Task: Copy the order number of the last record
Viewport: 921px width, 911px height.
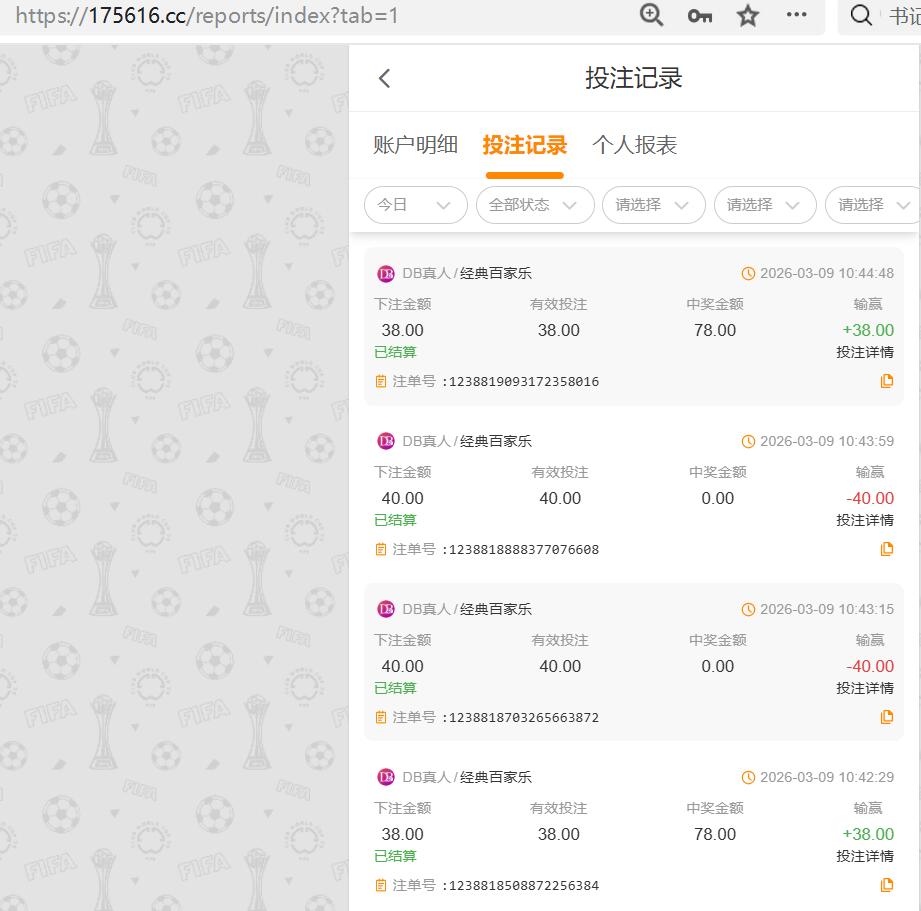Action: [x=886, y=884]
